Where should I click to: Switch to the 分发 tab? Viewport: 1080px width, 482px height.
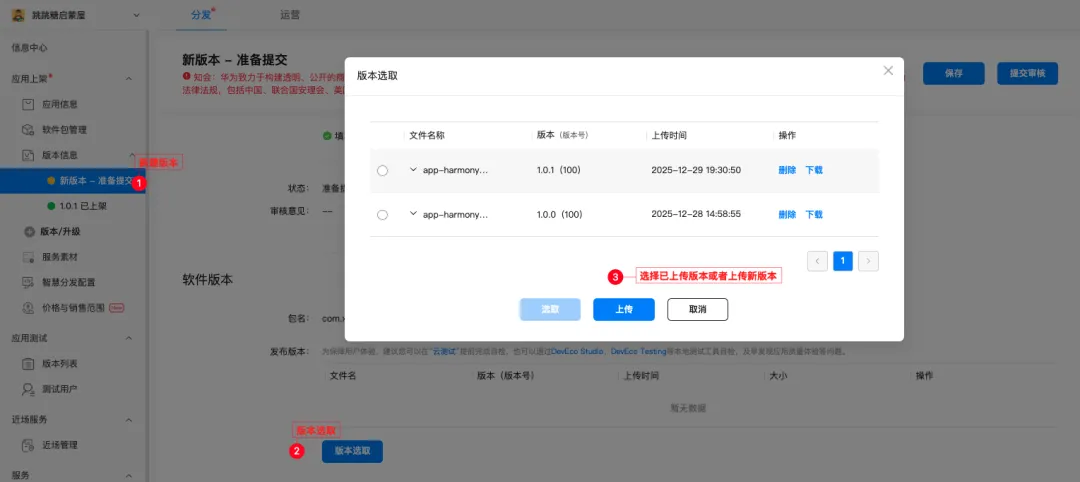201,15
